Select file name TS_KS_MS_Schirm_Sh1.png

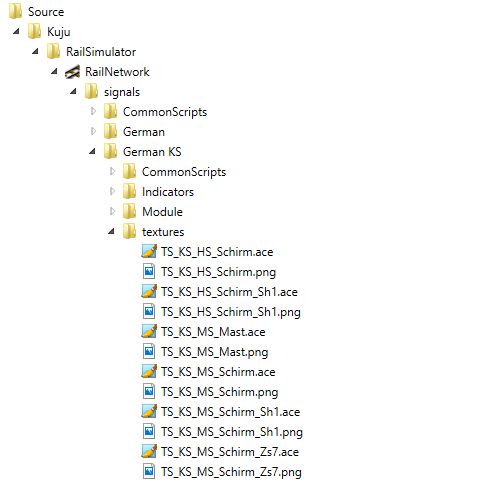coord(232,432)
